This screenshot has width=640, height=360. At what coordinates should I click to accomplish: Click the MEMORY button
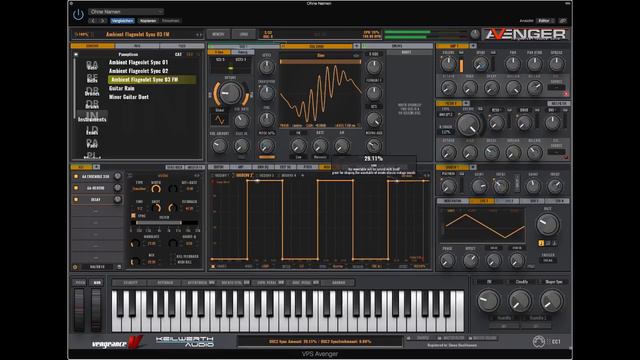tap(218, 34)
